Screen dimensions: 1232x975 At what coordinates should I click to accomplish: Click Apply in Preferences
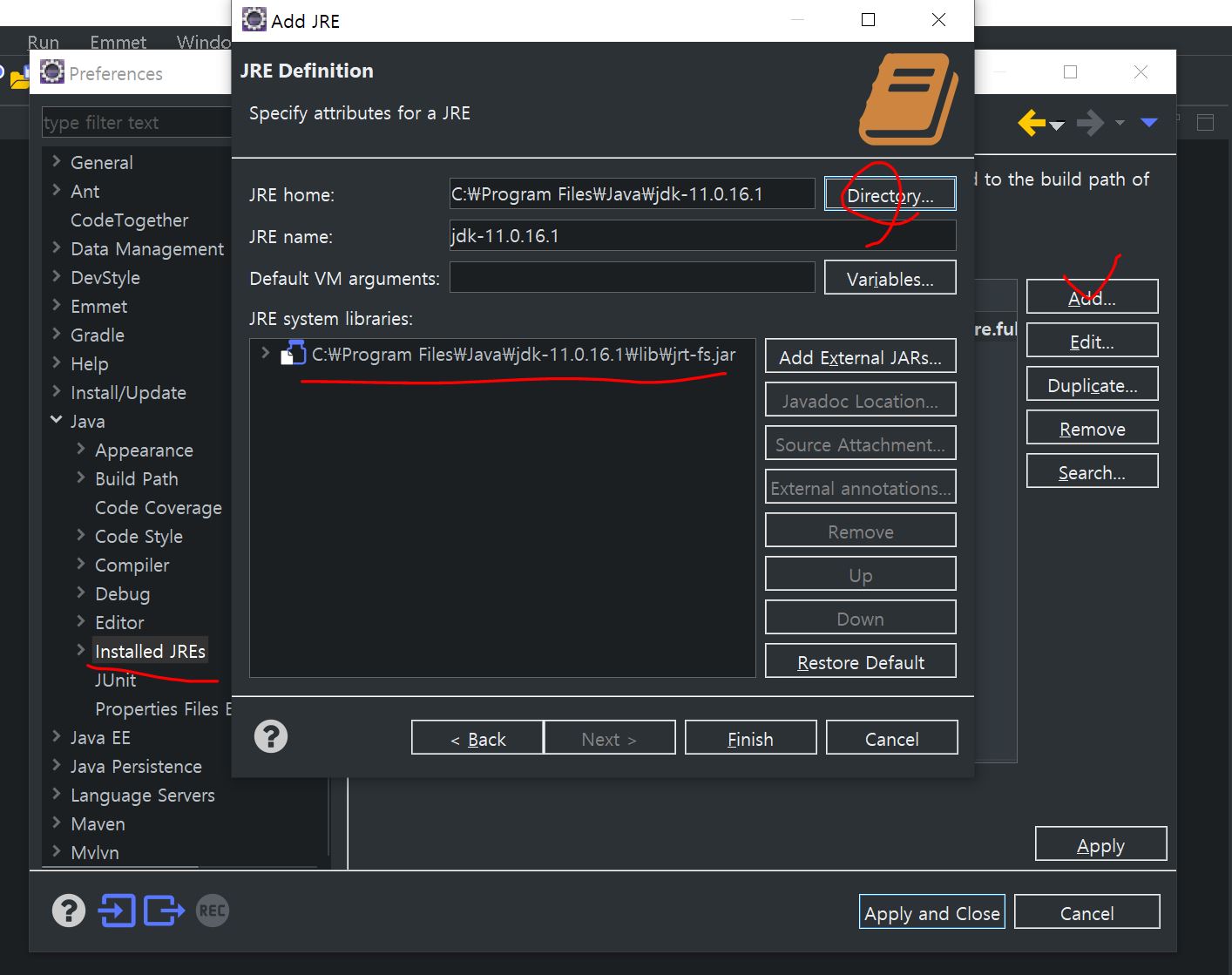1100,844
